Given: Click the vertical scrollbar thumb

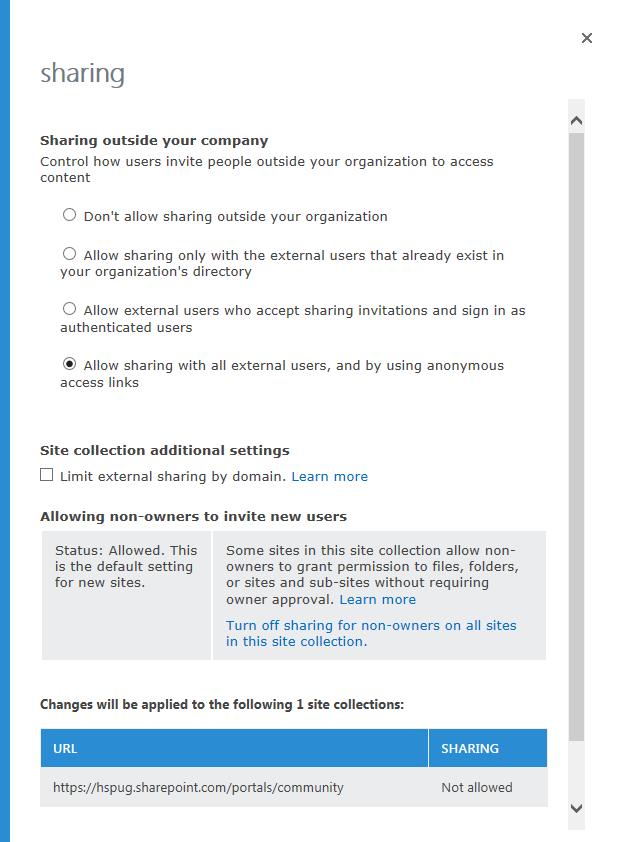Looking at the screenshot, I should pos(576,437).
